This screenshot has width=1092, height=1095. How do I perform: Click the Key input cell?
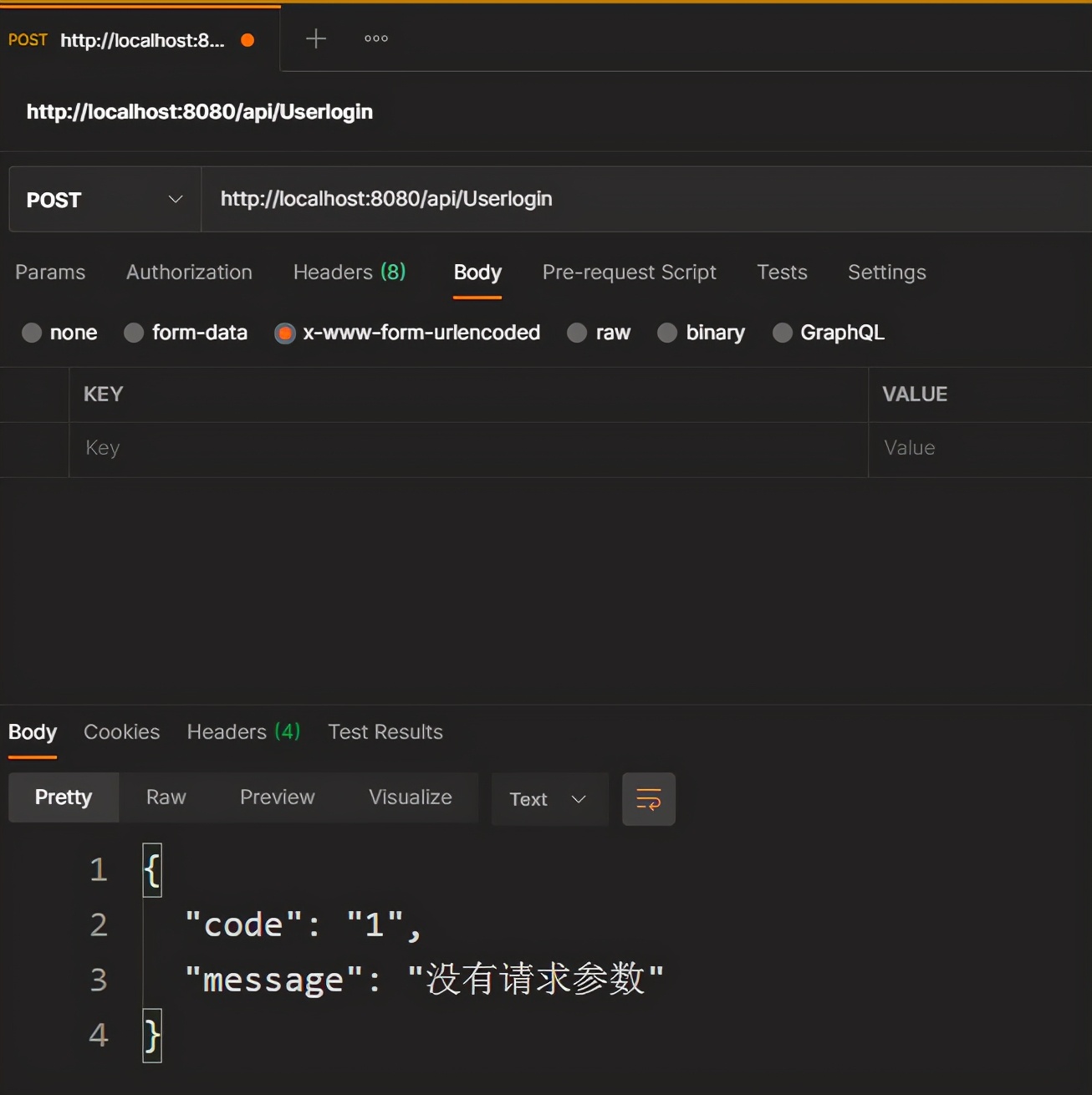(x=468, y=449)
